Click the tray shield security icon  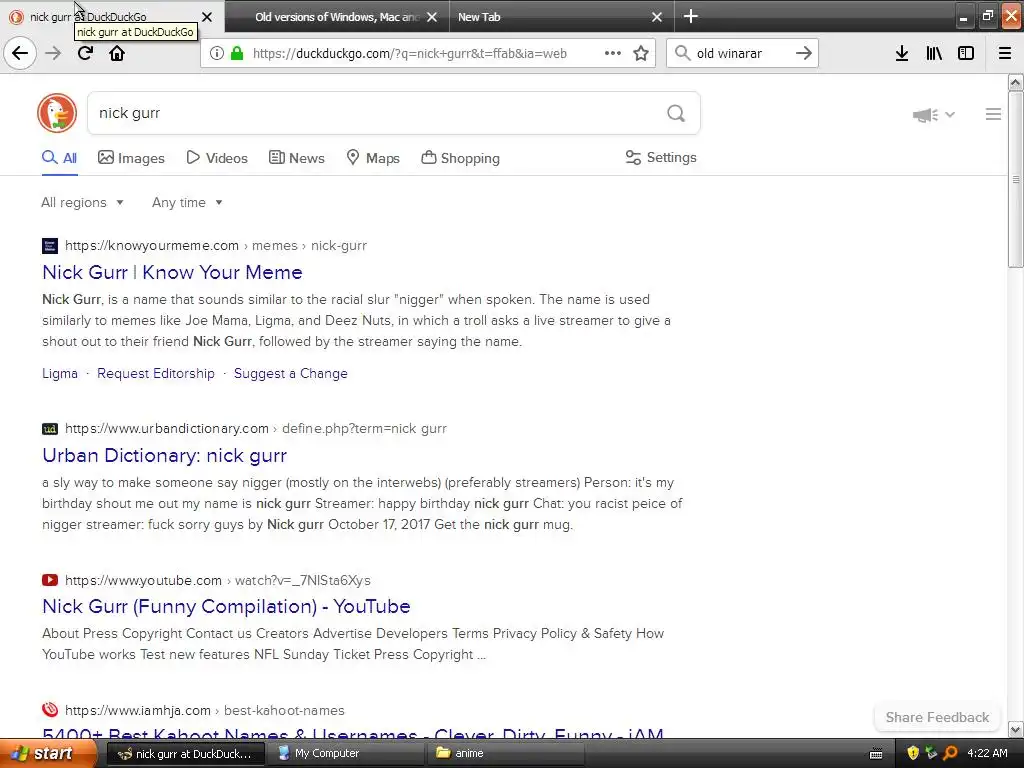pyautogui.click(x=913, y=753)
